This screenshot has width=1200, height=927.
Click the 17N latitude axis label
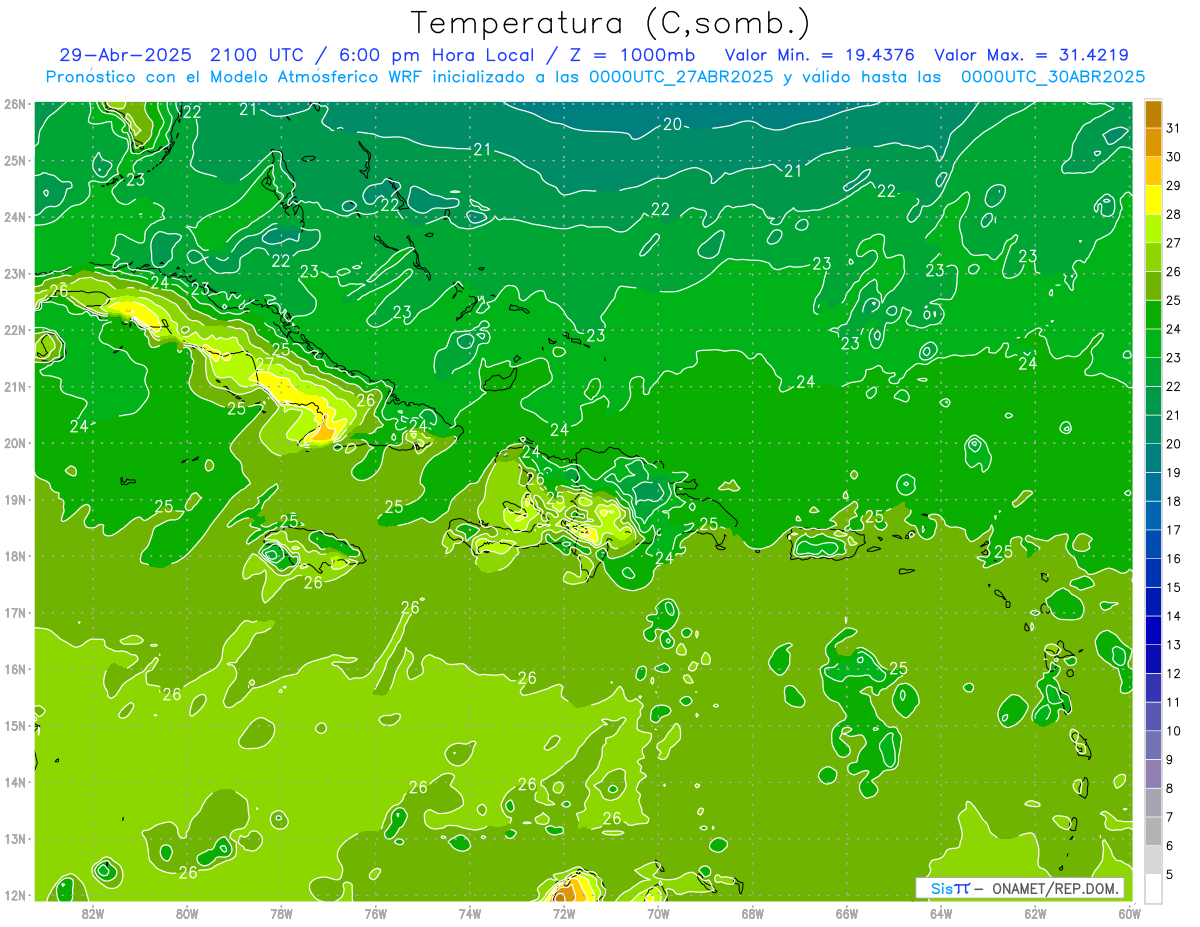(14, 613)
